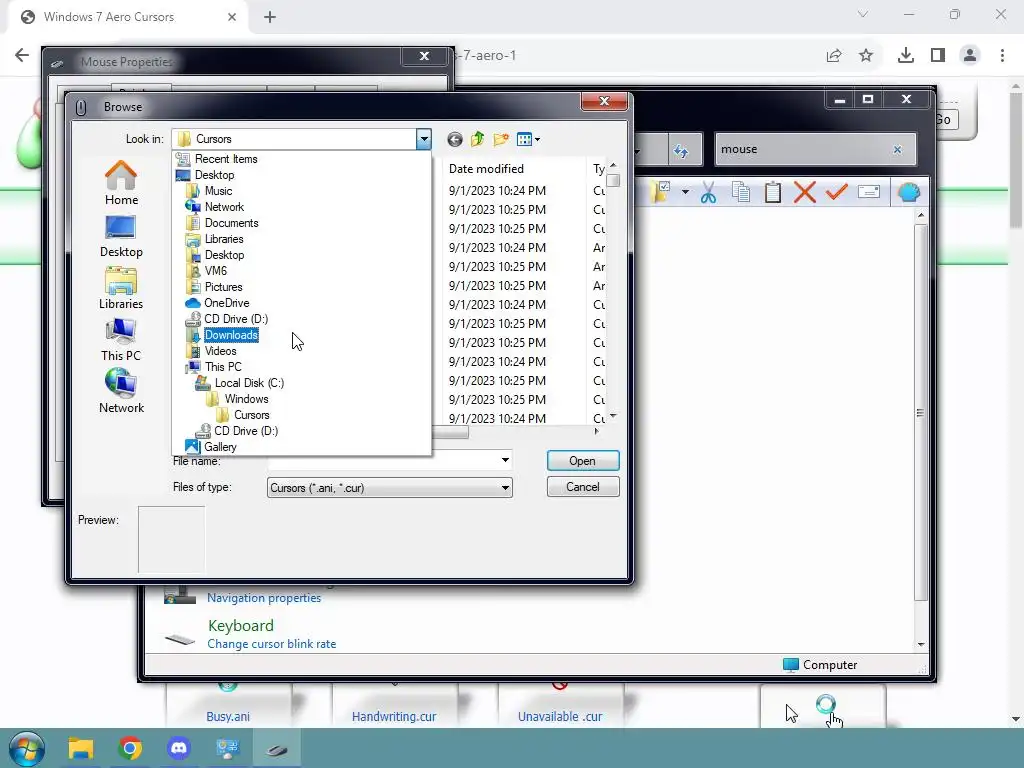Open Chrome downloads icon
This screenshot has height=768, width=1024.
click(x=906, y=56)
